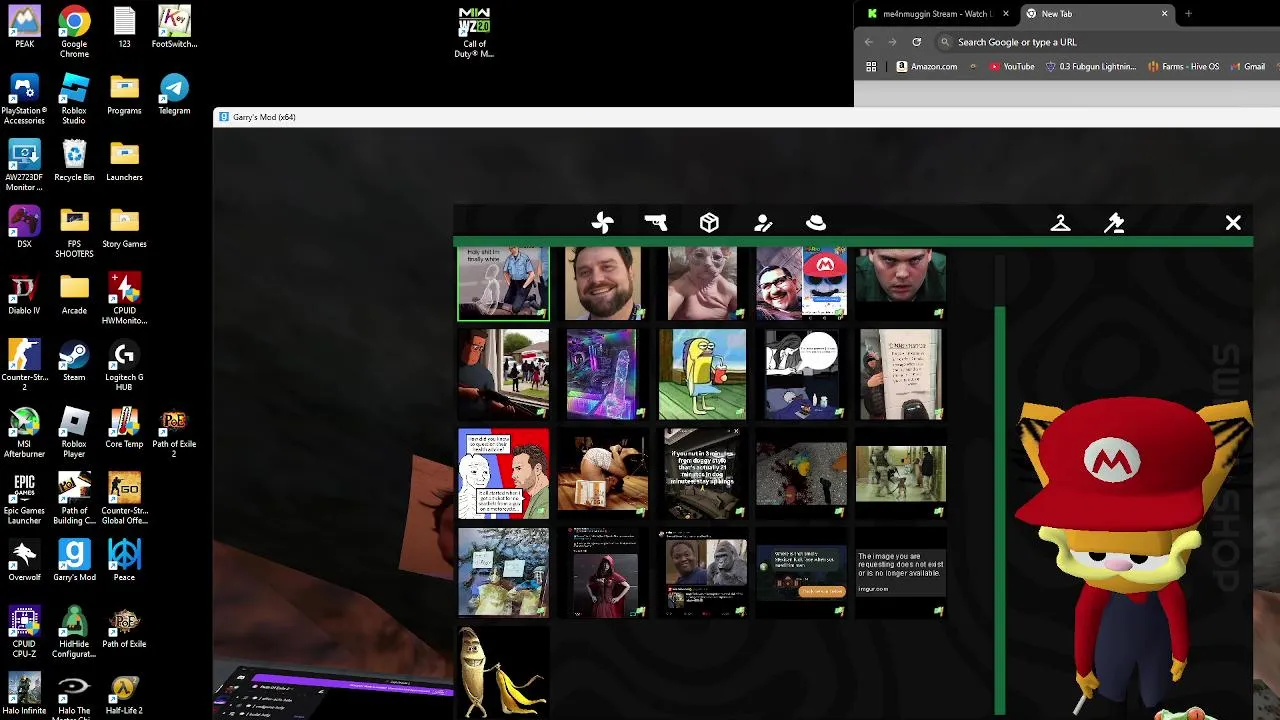Close the me4nmuggin Stream Chrome tab
Viewport: 1280px width, 720px height.
(x=1005, y=14)
